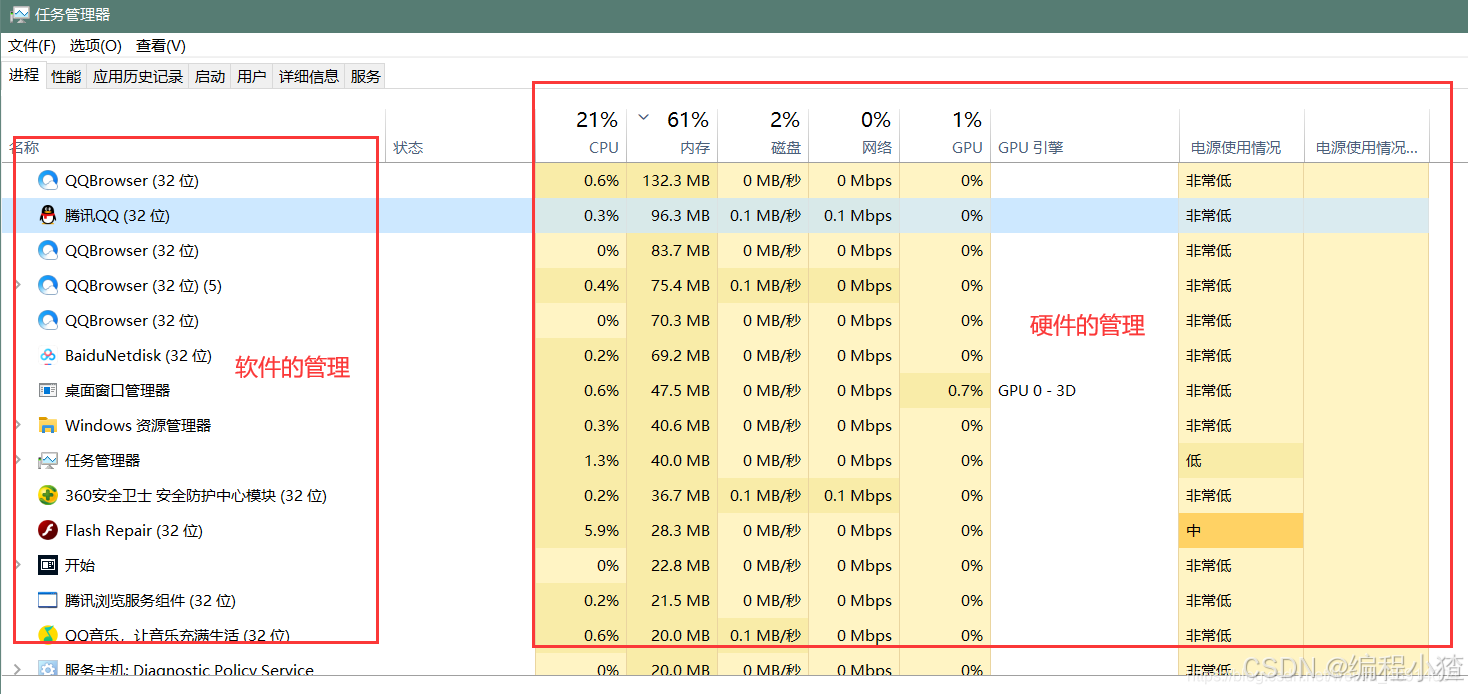Click the 腾讯QQ (32 位) name text
The height and width of the screenshot is (694, 1468).
117,216
